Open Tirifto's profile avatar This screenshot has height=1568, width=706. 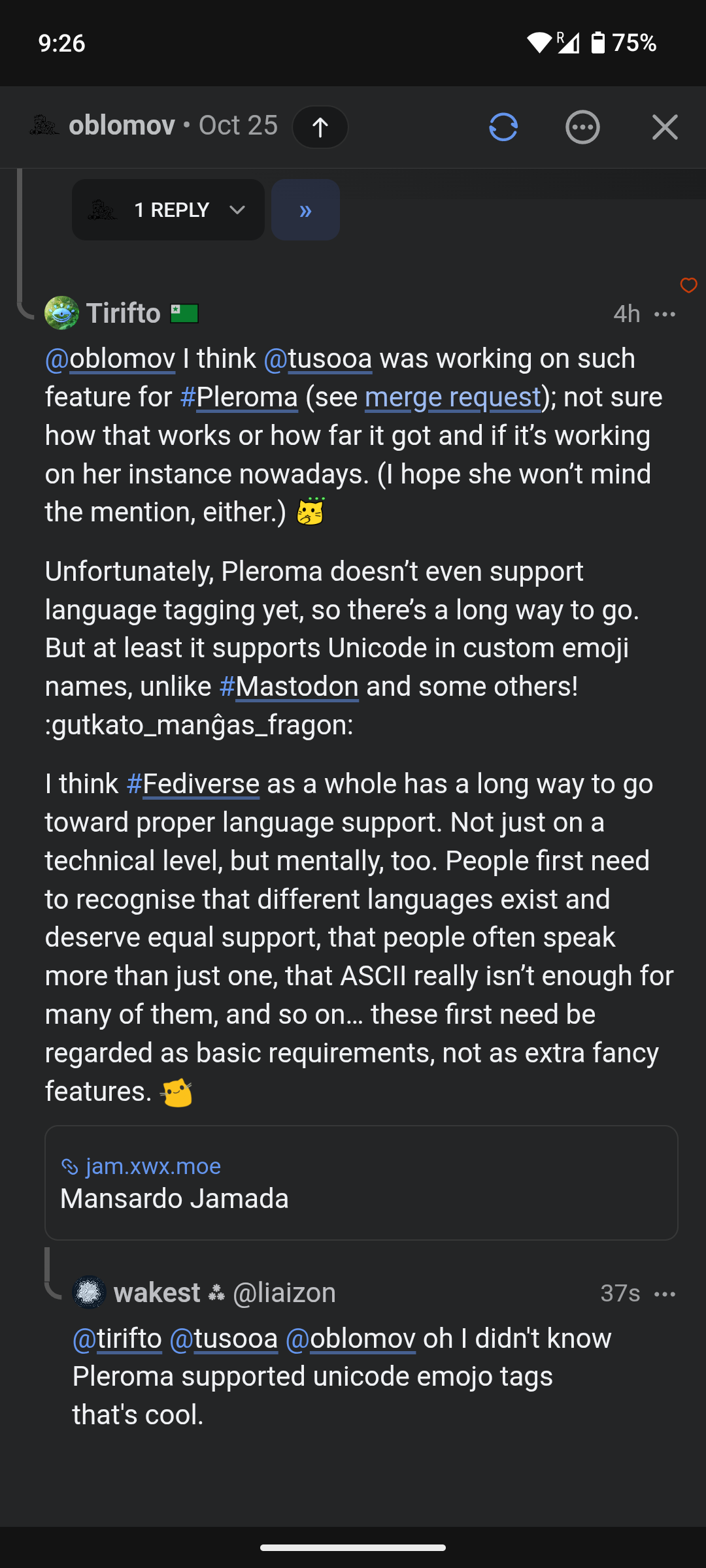click(61, 313)
